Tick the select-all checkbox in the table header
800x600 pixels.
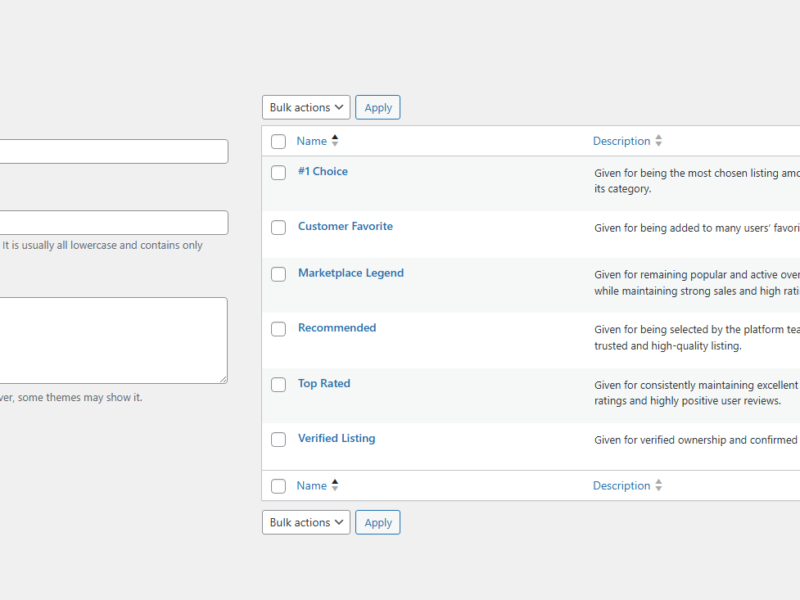279,141
